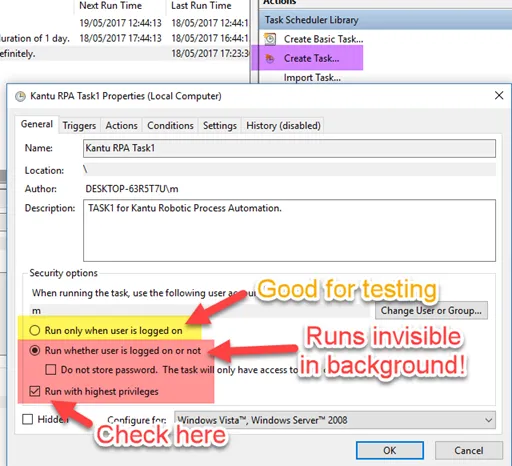The image size is (512, 466).
Task: Open the History (disabled) tab
Action: tap(283, 126)
